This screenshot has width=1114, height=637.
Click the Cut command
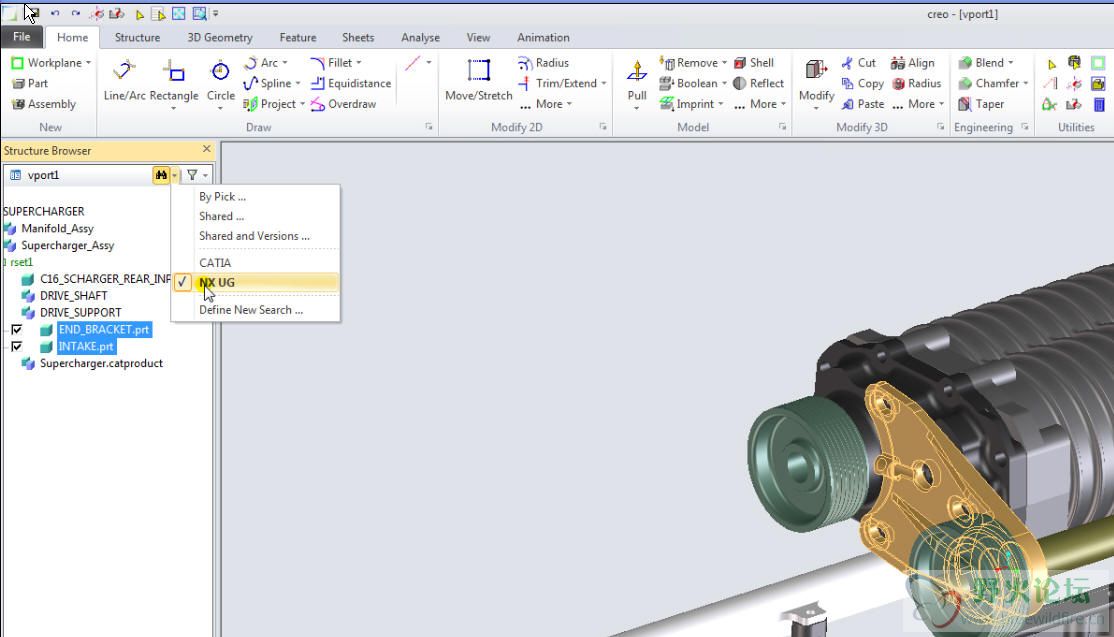[x=858, y=62]
